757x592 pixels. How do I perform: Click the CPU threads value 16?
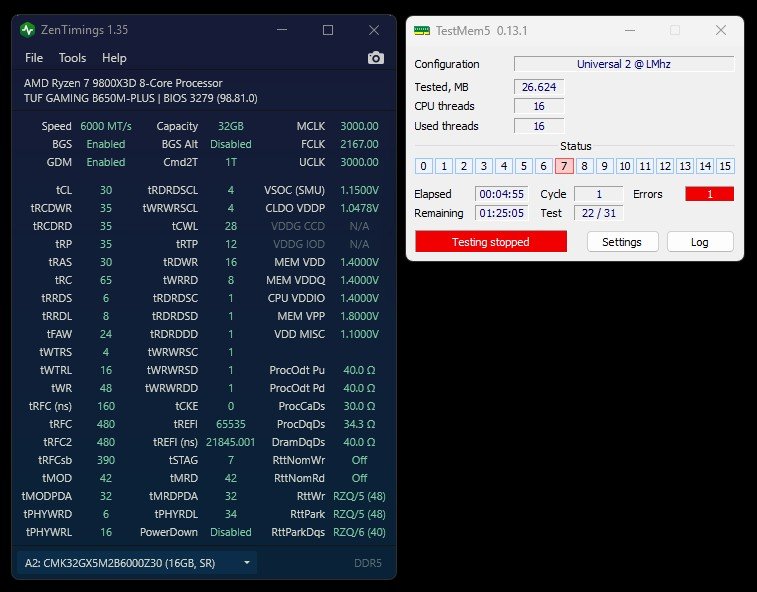(539, 106)
